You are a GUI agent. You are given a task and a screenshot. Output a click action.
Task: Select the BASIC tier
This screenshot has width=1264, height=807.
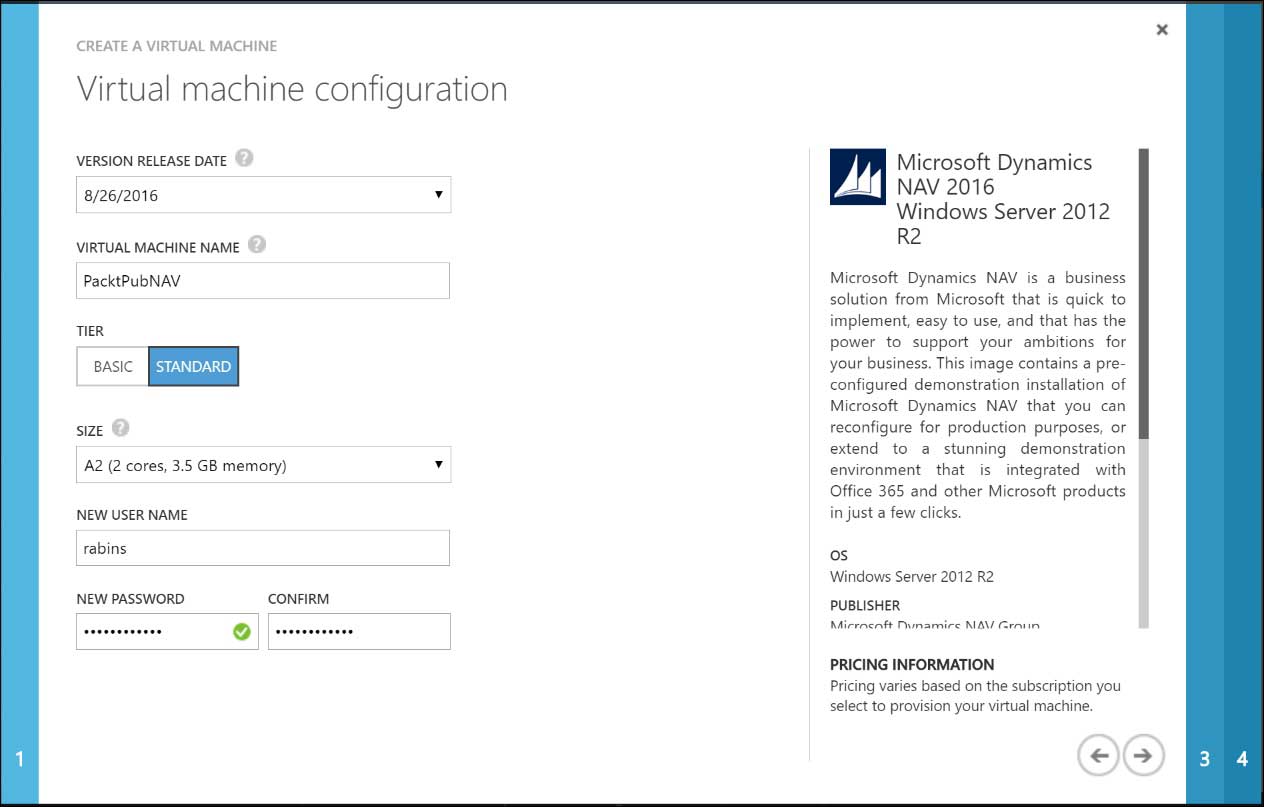112,366
